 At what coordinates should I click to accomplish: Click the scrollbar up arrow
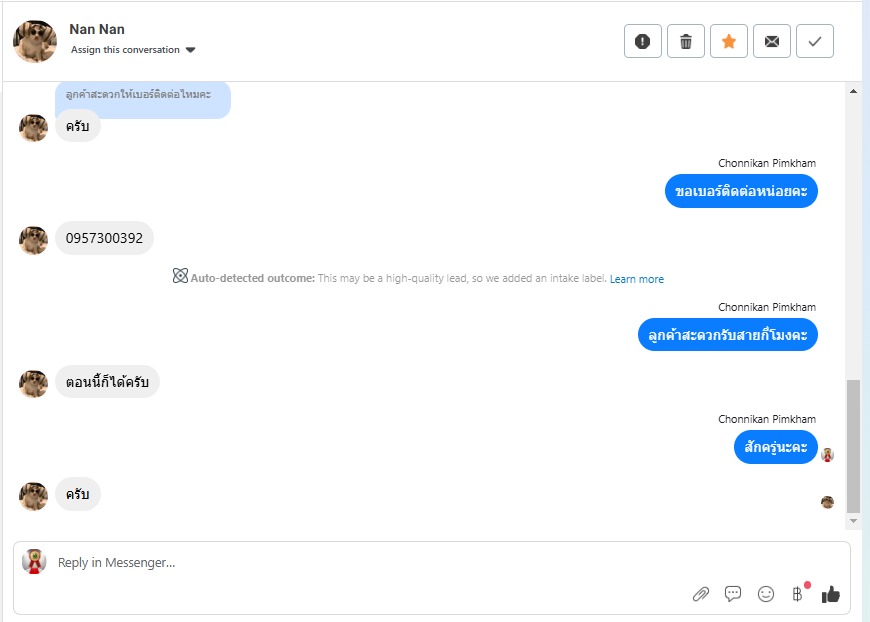(x=853, y=92)
